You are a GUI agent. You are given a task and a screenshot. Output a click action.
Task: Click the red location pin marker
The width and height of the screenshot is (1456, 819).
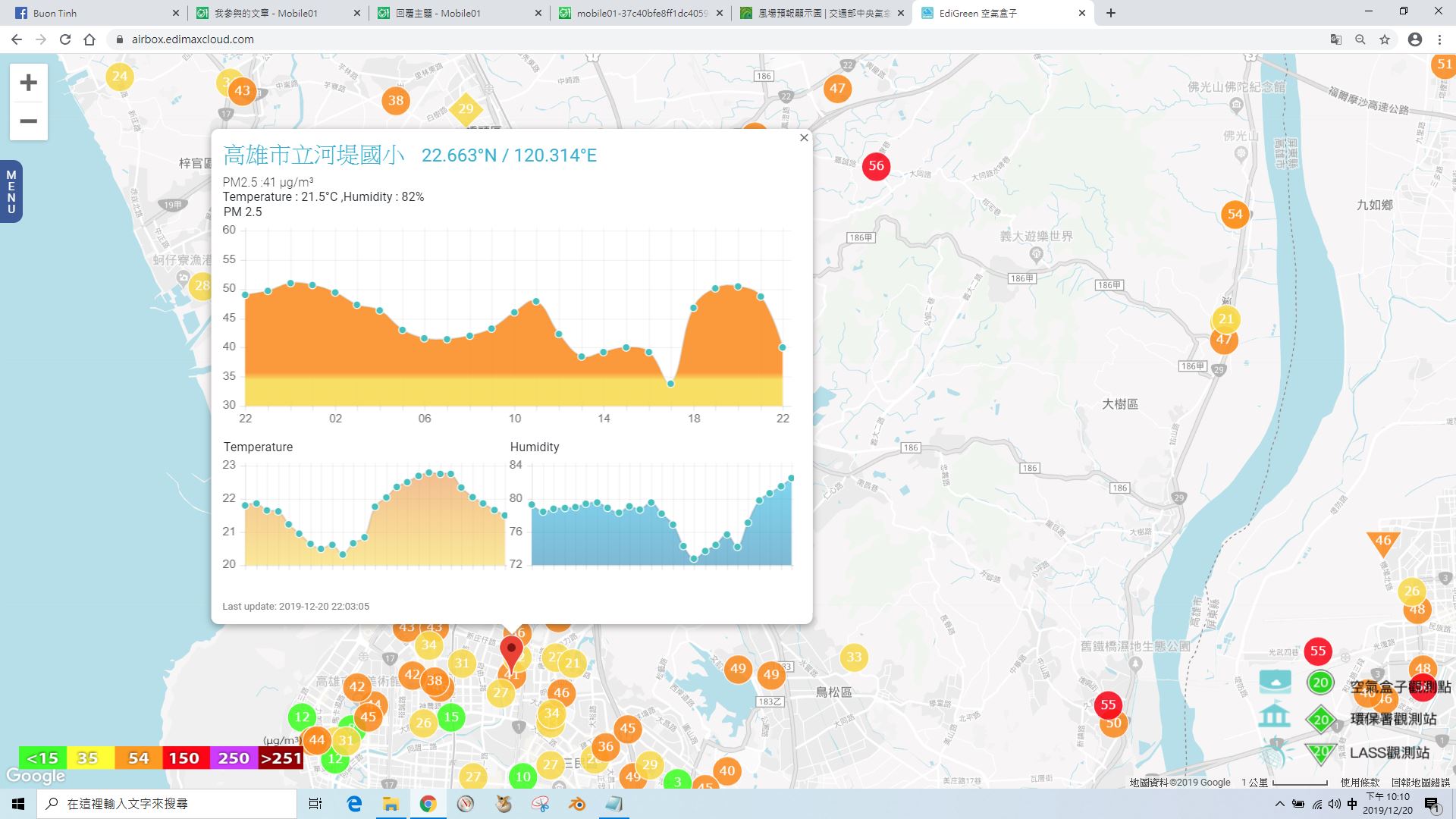[x=512, y=654]
